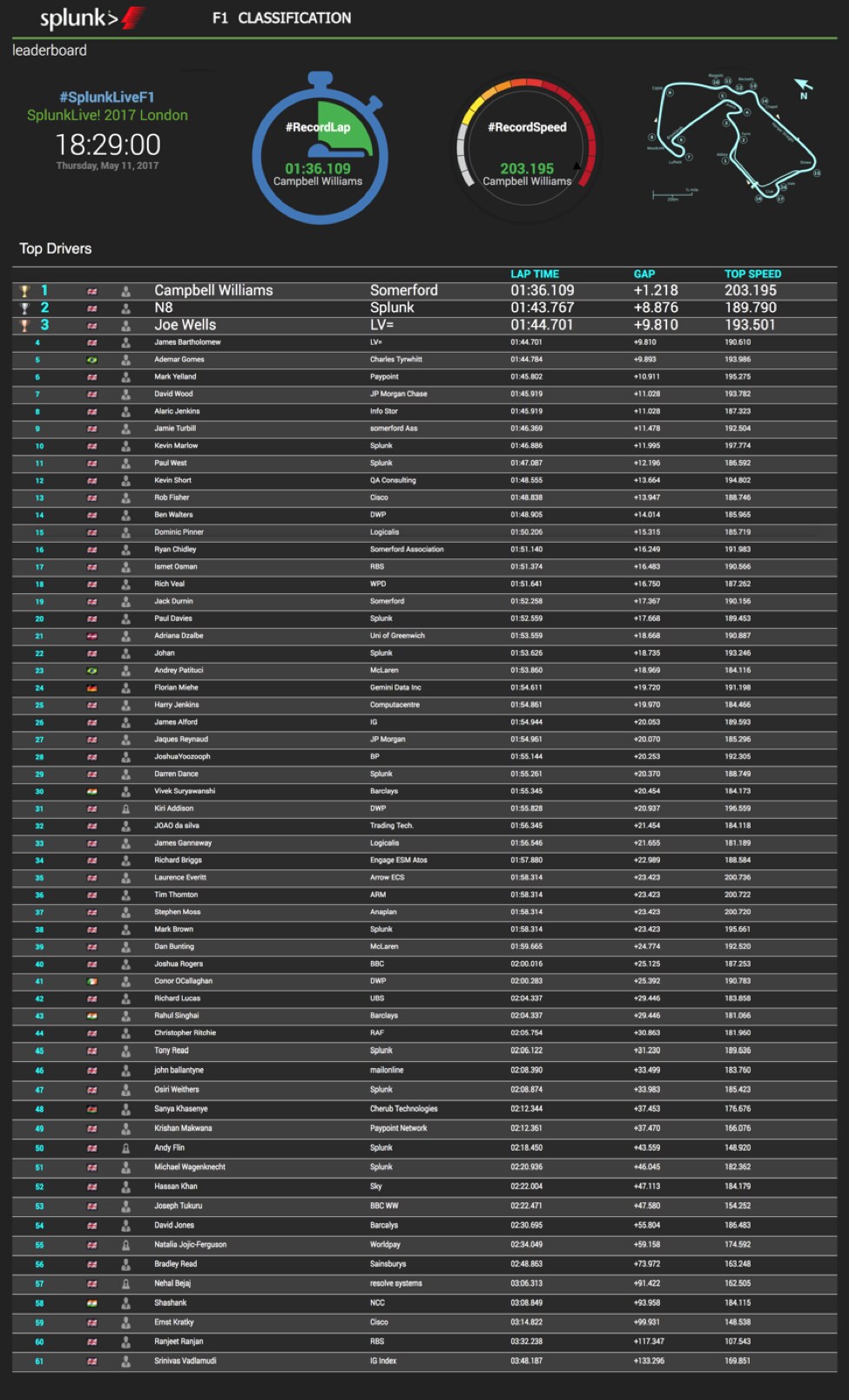Click the India flag beside Vivek Suryawanshi
The height and width of the screenshot is (1400, 849).
[x=92, y=792]
